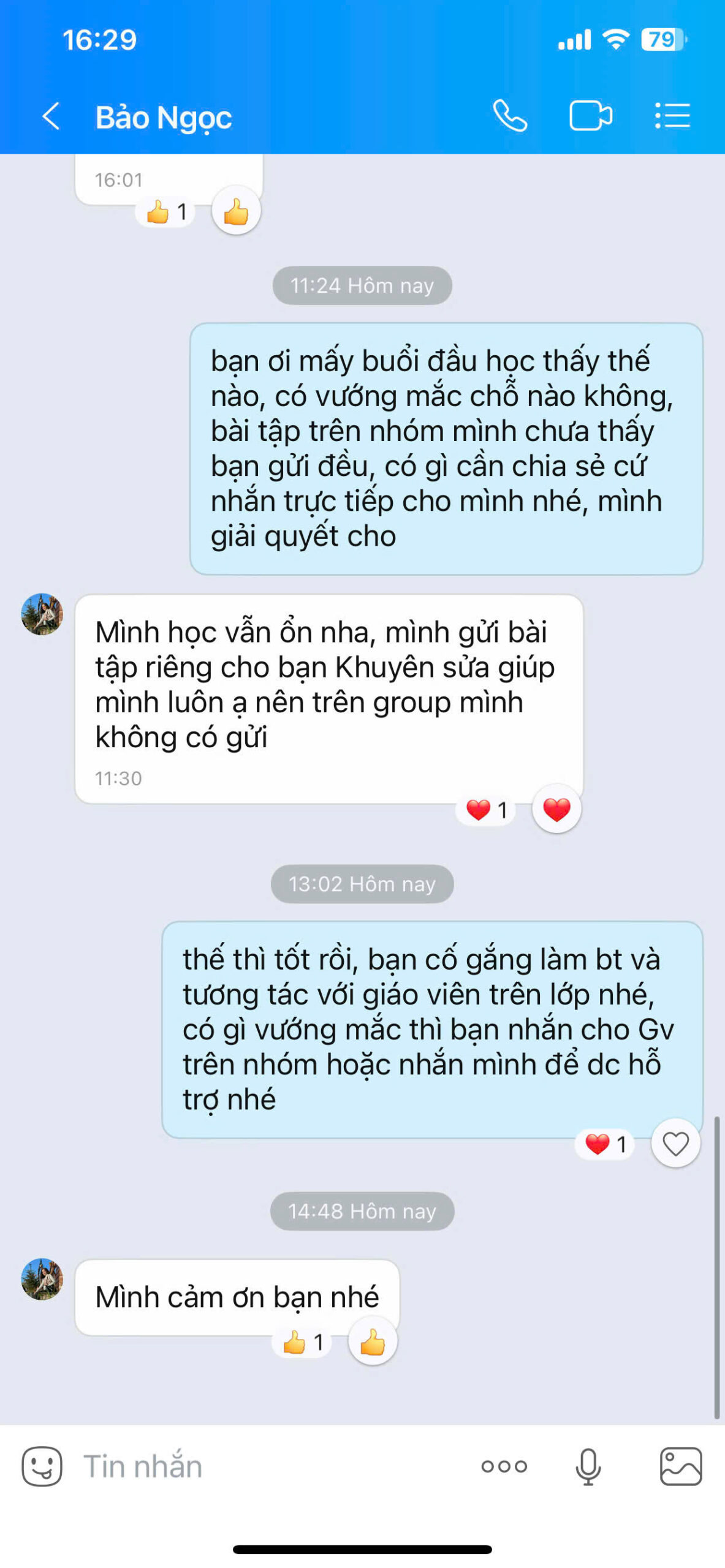
Task: Start a voice call with Bảo Ngọc
Action: pyautogui.click(x=510, y=116)
